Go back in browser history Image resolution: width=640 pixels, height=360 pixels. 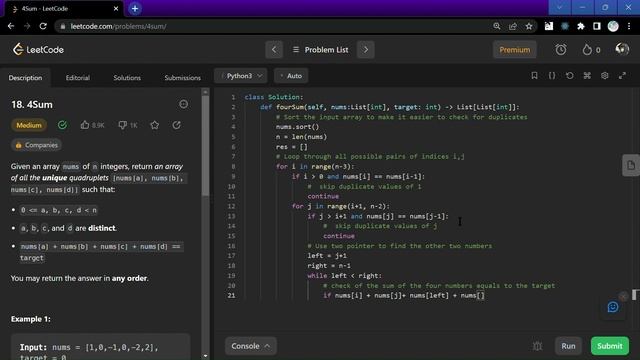pyautogui.click(x=11, y=26)
